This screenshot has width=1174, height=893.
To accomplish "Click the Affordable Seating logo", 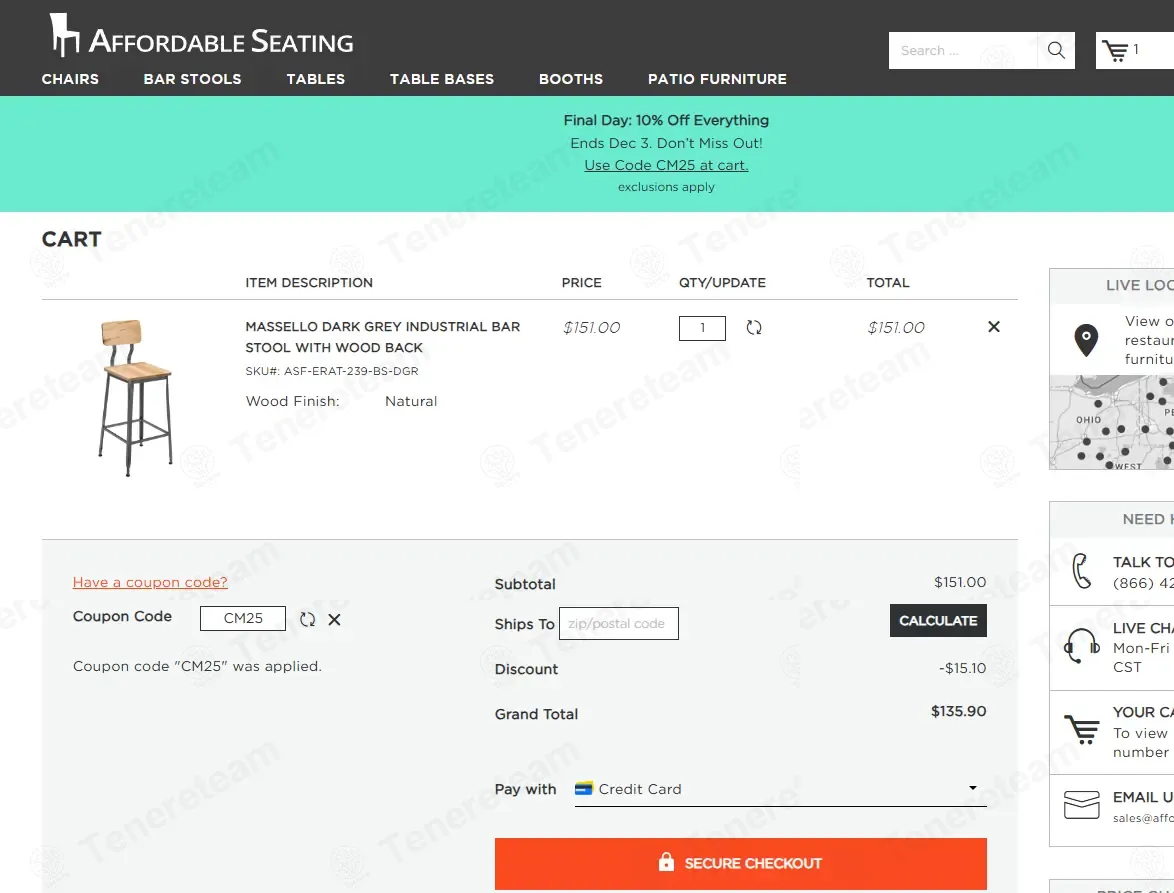I will point(201,35).
